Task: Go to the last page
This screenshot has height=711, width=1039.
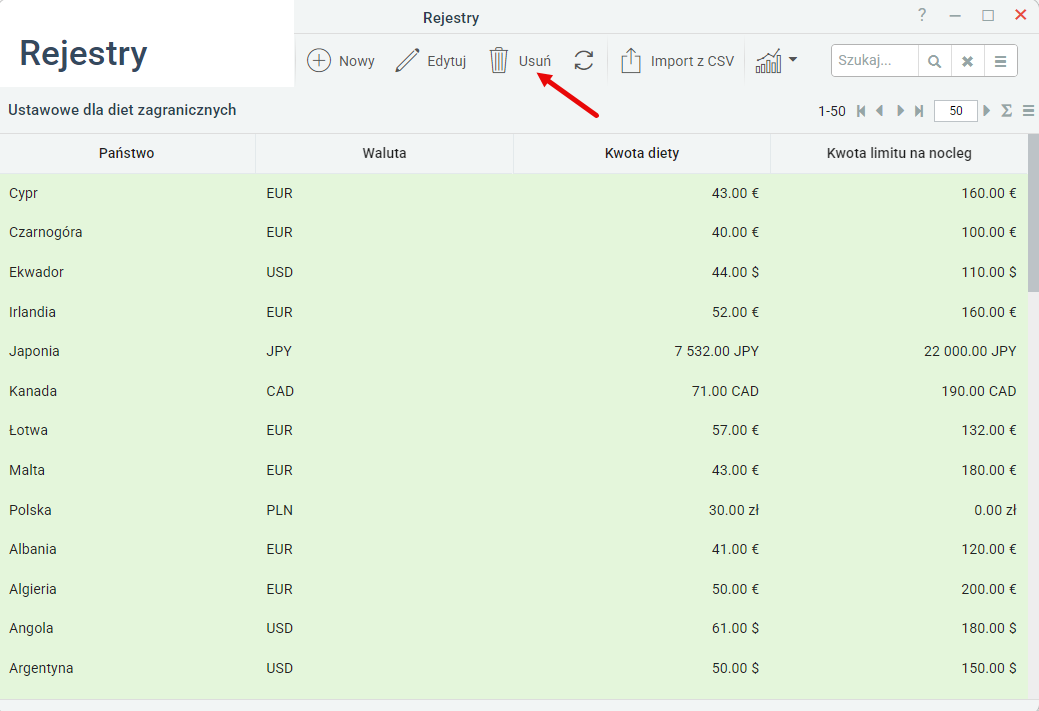Action: (x=918, y=111)
